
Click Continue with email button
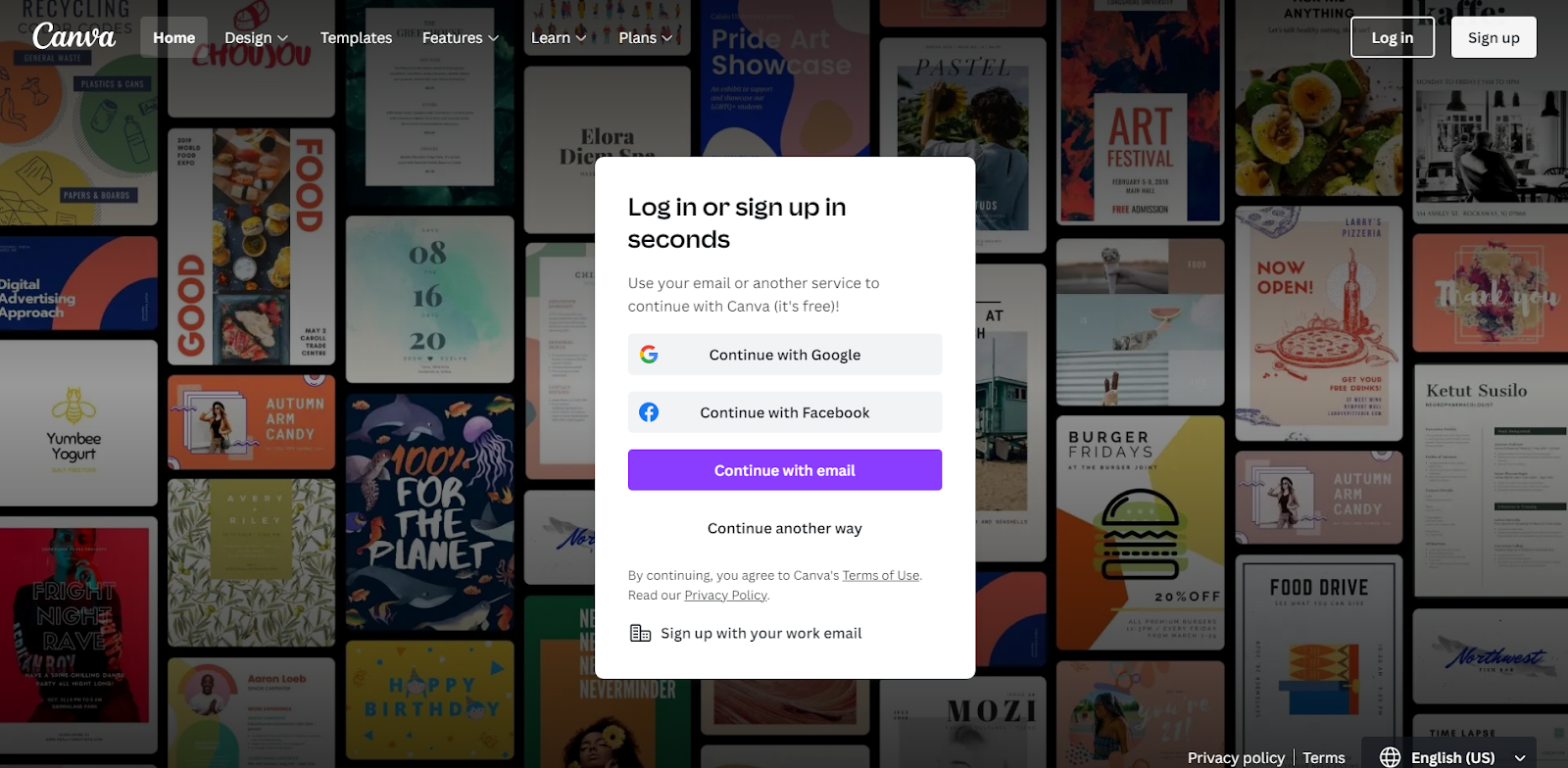click(785, 470)
